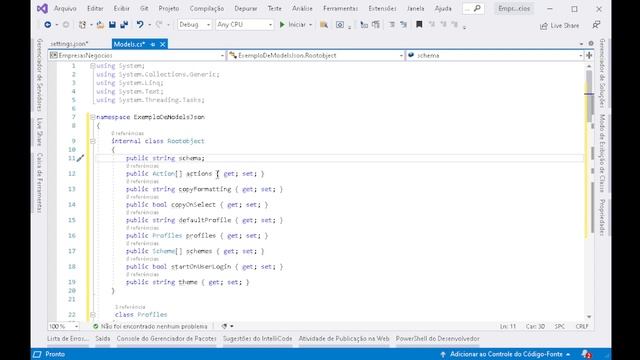The height and width of the screenshot is (360, 640).
Task: Click the screenshot camera toolbar icon
Action: [x=340, y=25]
